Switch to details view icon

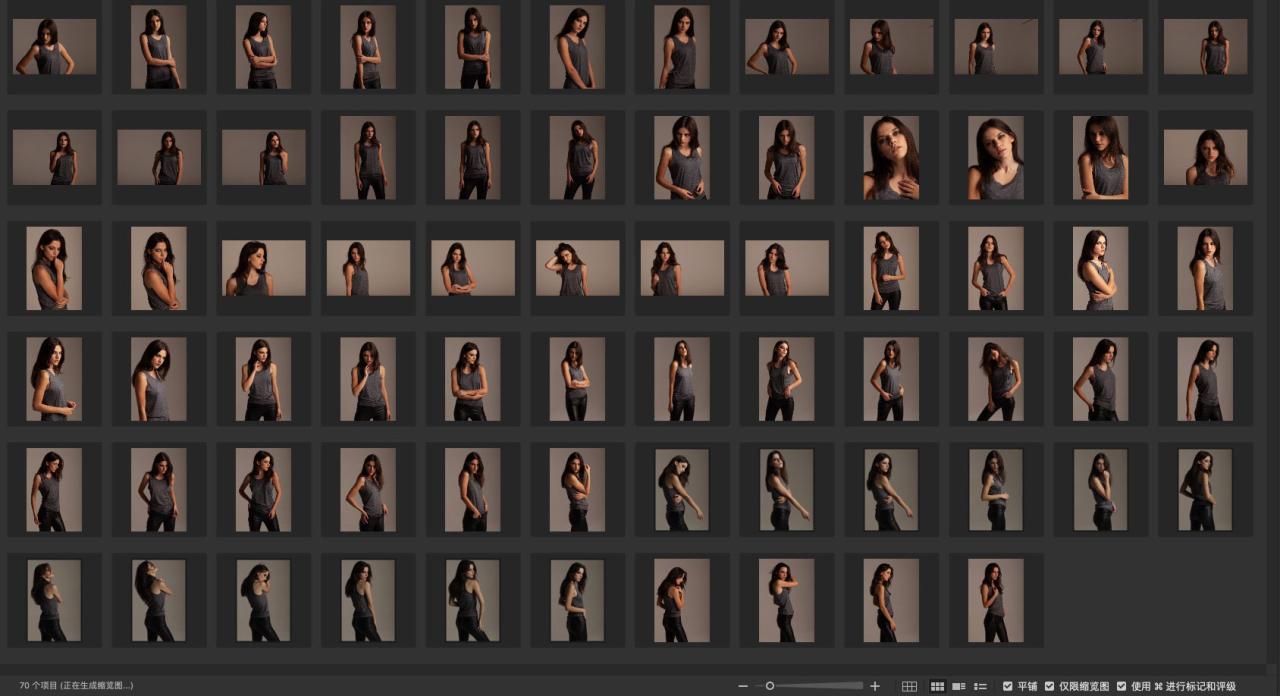click(959, 686)
